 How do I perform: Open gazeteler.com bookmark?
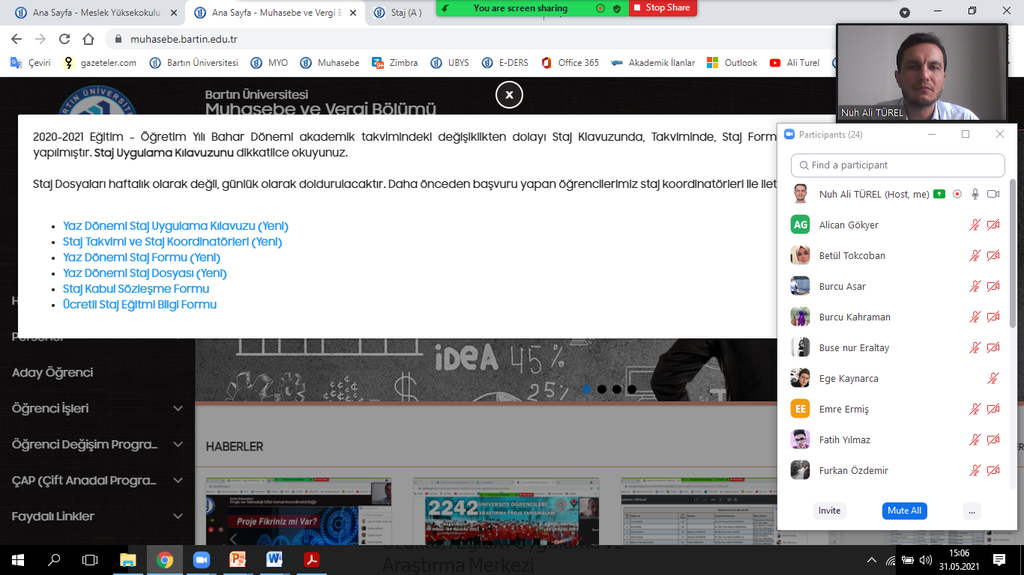pyautogui.click(x=100, y=63)
